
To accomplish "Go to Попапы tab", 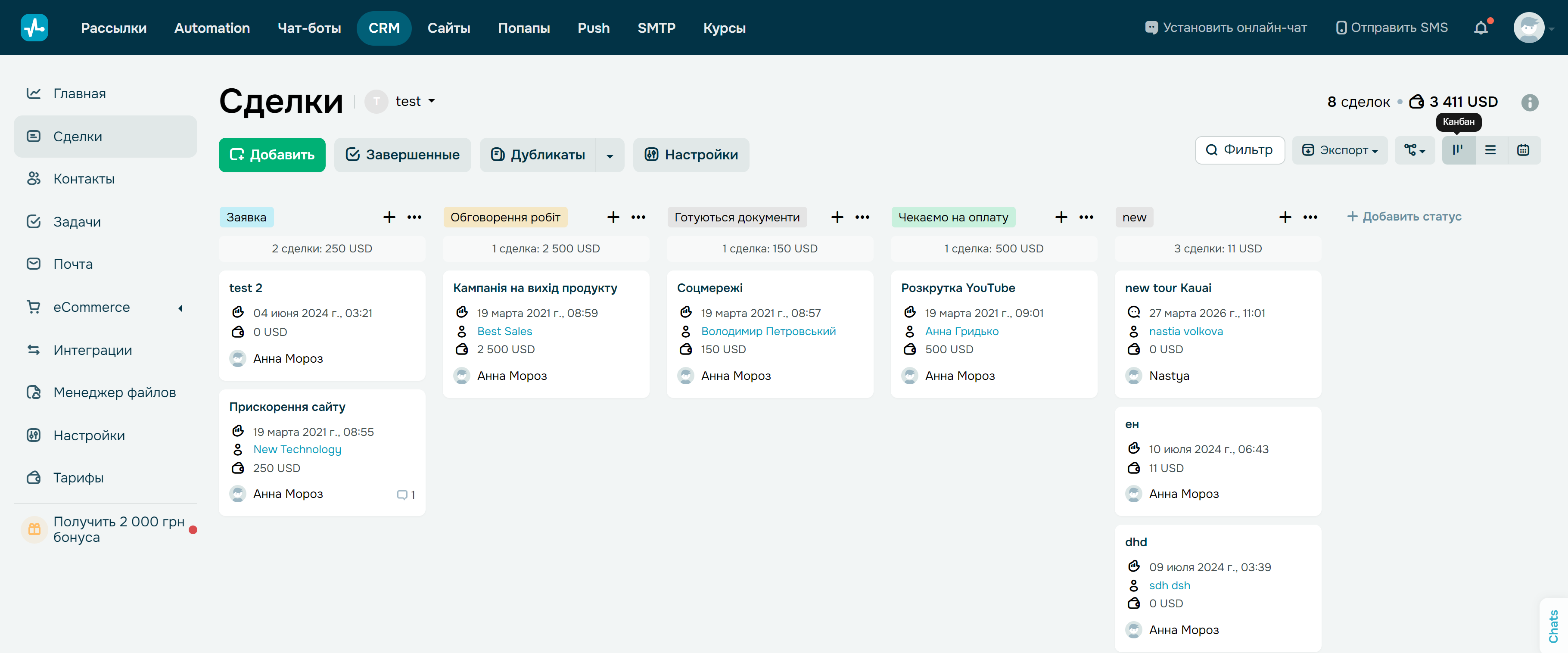I will [x=523, y=28].
